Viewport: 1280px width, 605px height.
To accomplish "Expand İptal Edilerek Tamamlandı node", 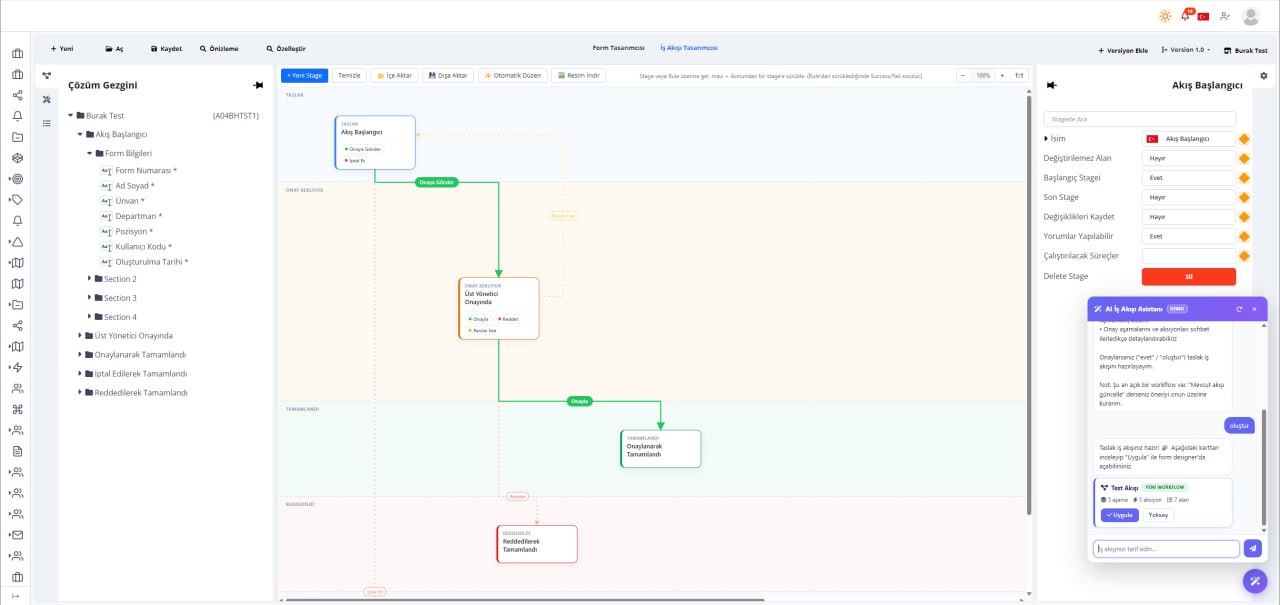I will pos(80,374).
